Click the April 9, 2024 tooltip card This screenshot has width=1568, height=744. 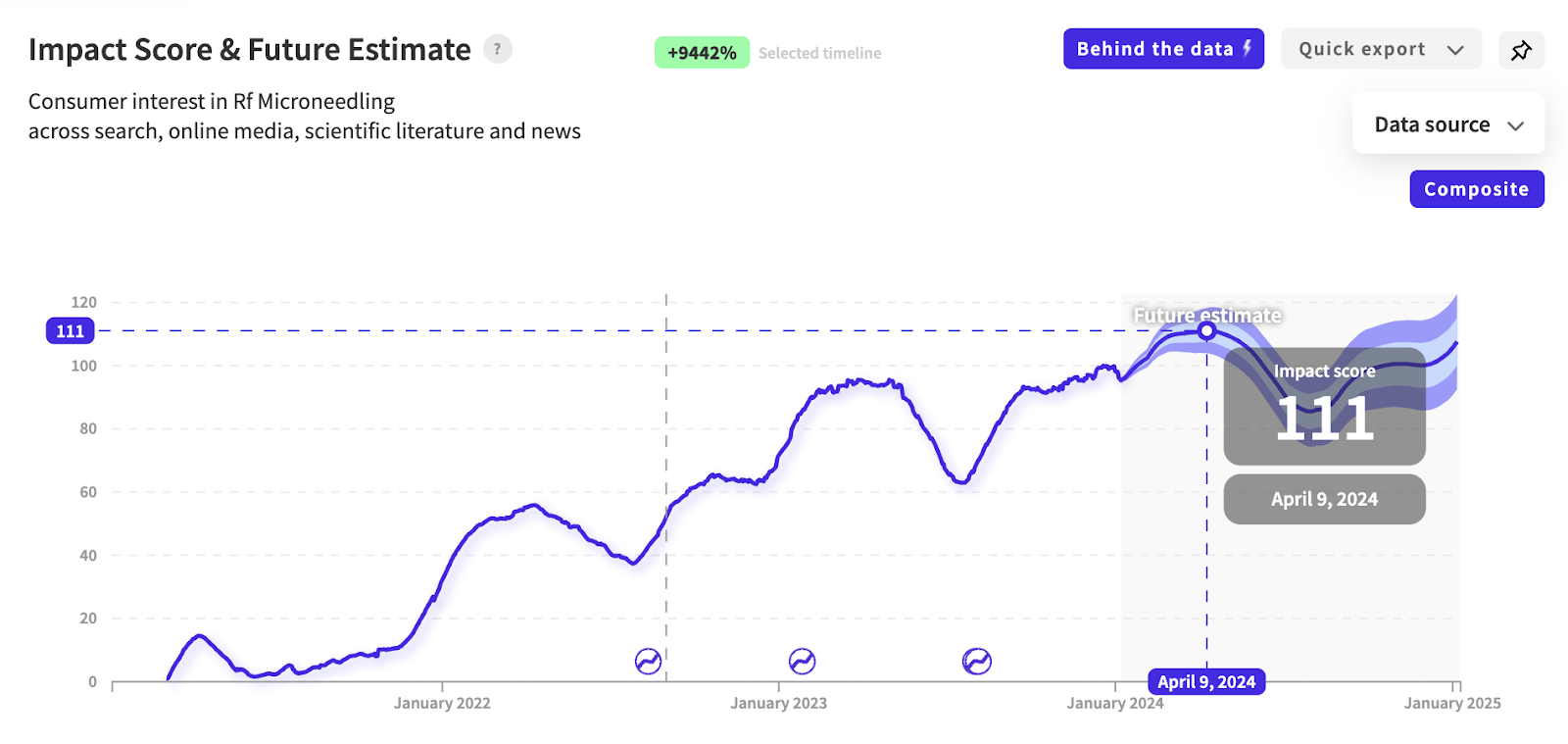point(1324,499)
